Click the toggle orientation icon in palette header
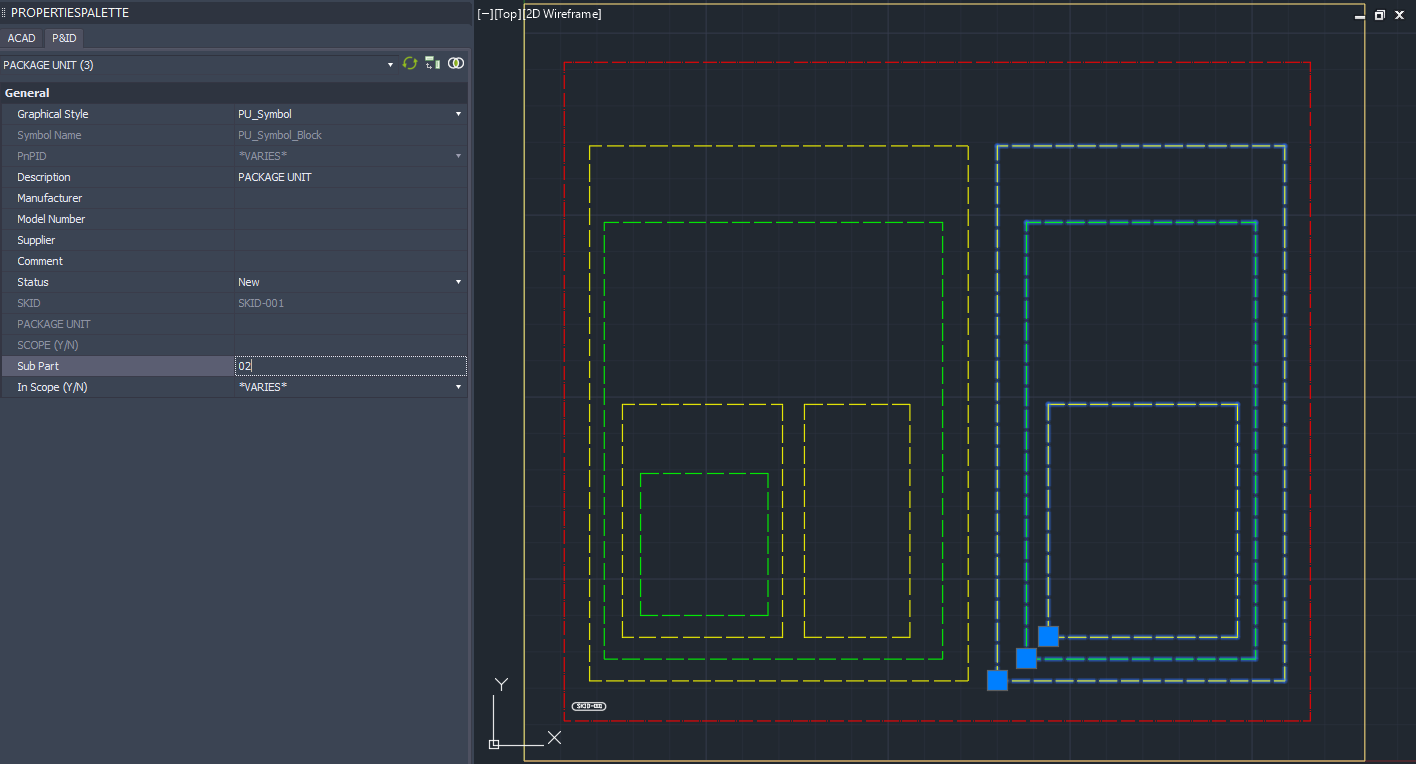This screenshot has width=1416, height=764. point(433,63)
